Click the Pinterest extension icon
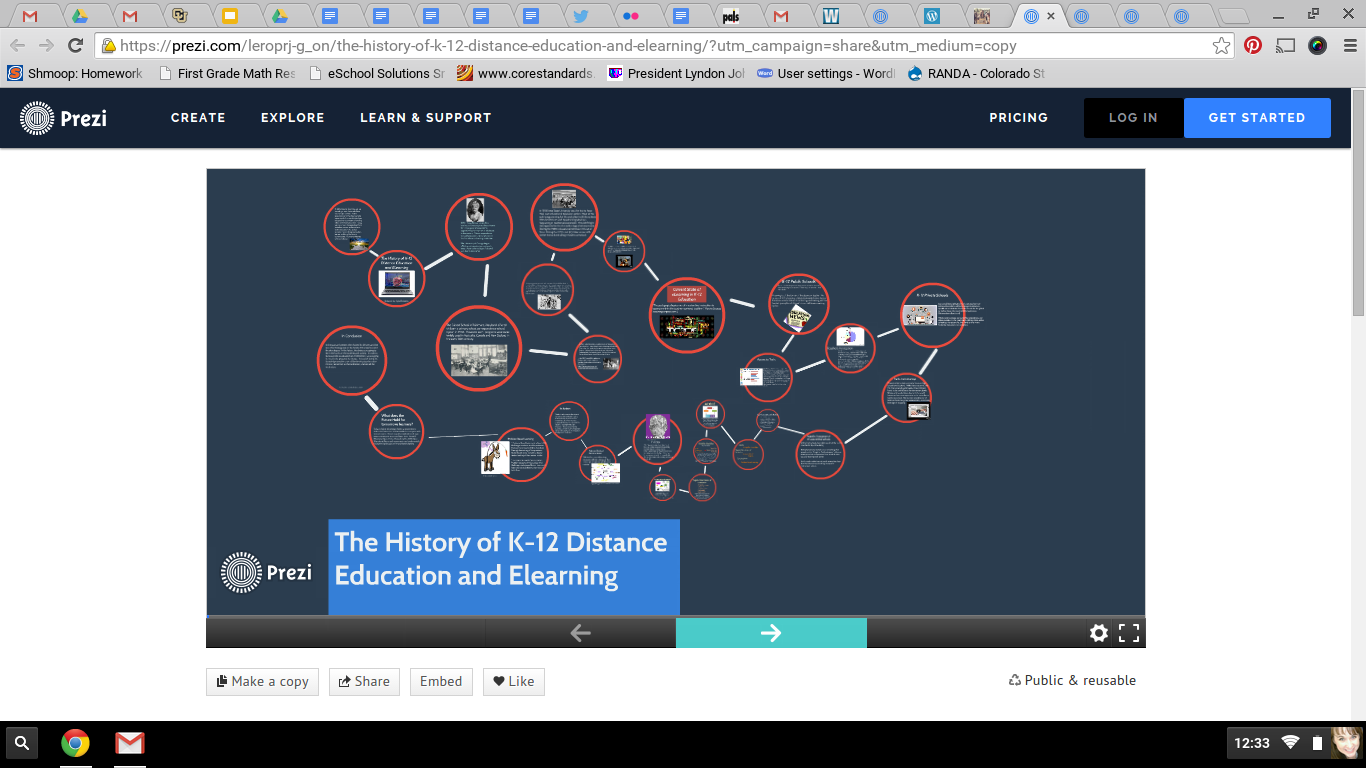 pos(1252,46)
